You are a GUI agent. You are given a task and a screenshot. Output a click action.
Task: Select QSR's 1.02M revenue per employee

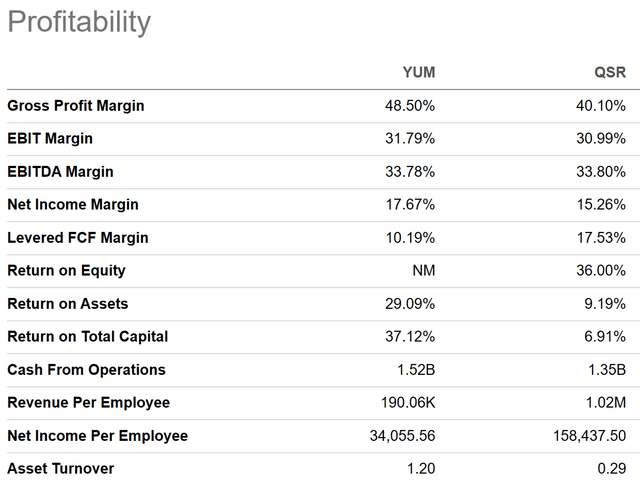pyautogui.click(x=604, y=402)
